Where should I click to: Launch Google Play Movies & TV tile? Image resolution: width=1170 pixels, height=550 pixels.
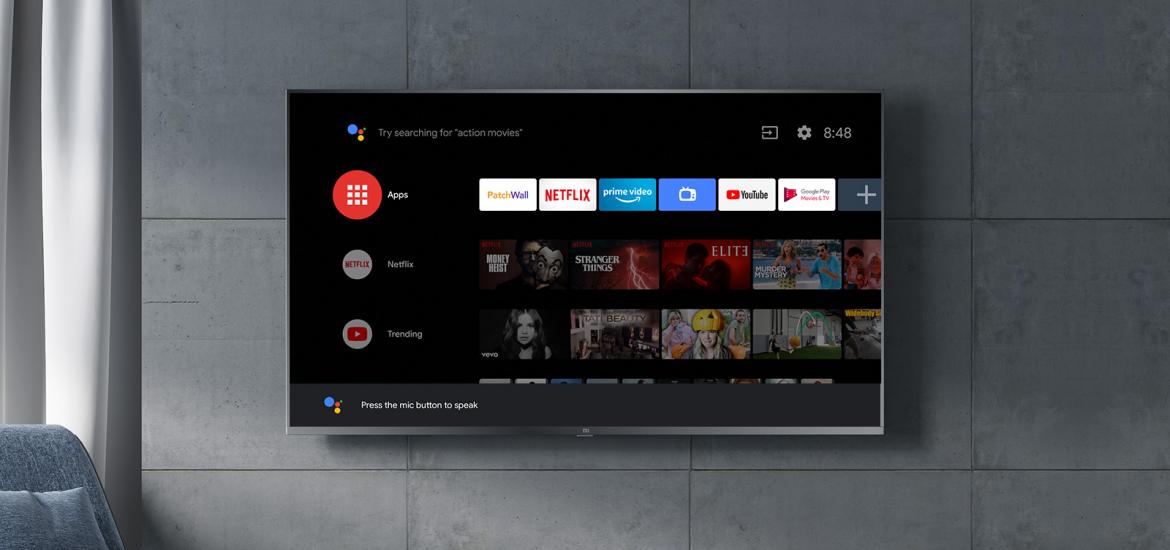coord(806,195)
